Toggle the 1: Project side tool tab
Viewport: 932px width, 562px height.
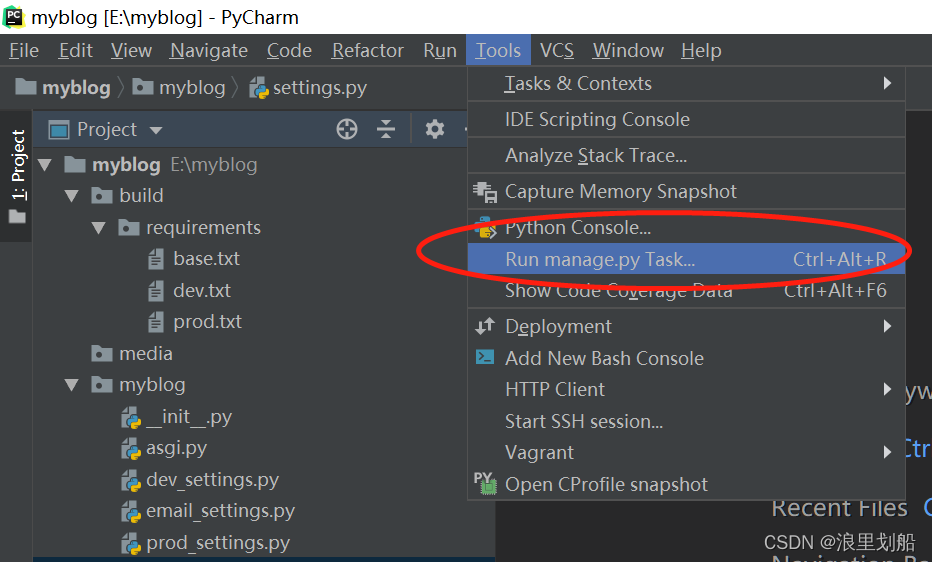coord(17,176)
